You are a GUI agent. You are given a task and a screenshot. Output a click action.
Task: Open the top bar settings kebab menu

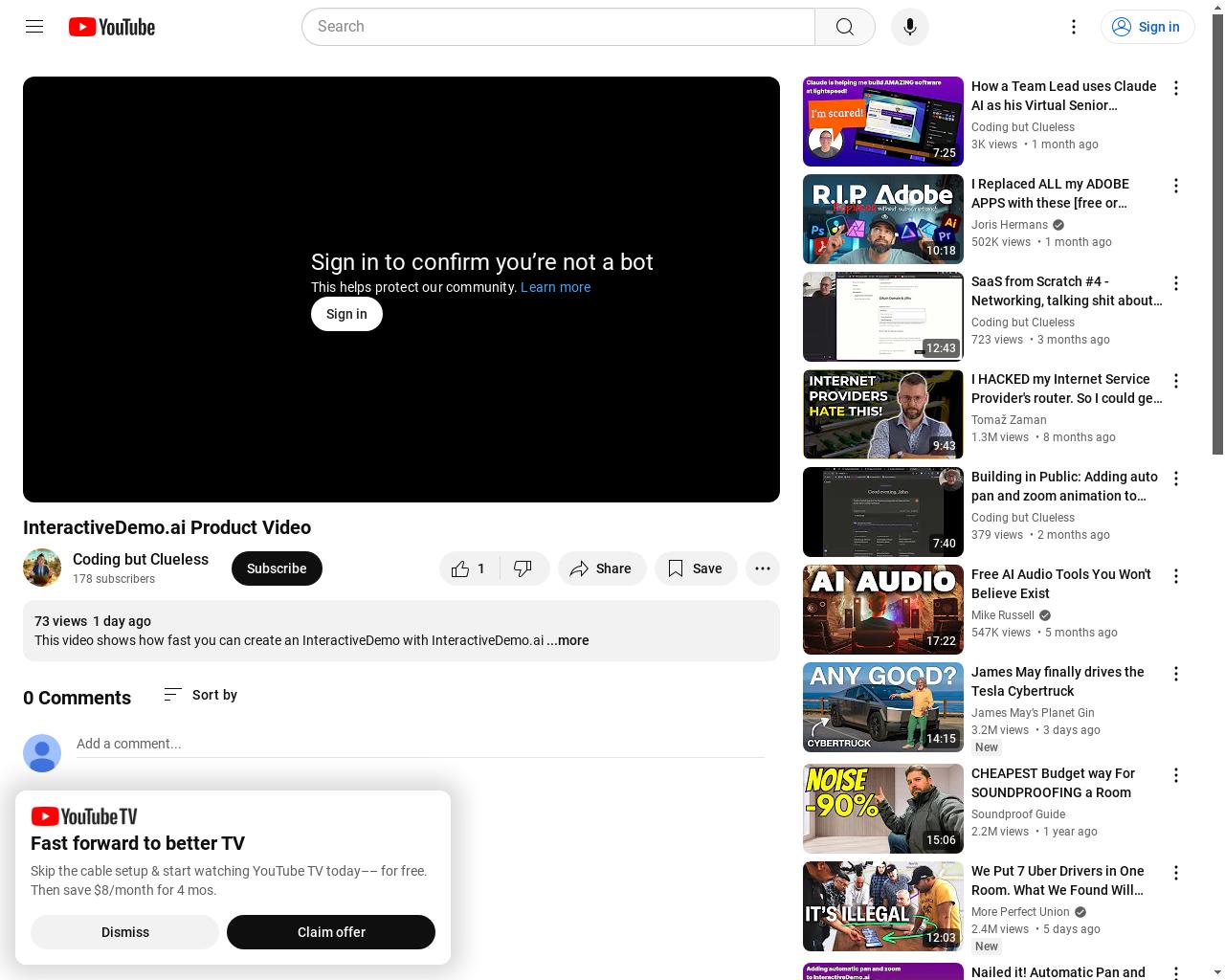(x=1074, y=27)
